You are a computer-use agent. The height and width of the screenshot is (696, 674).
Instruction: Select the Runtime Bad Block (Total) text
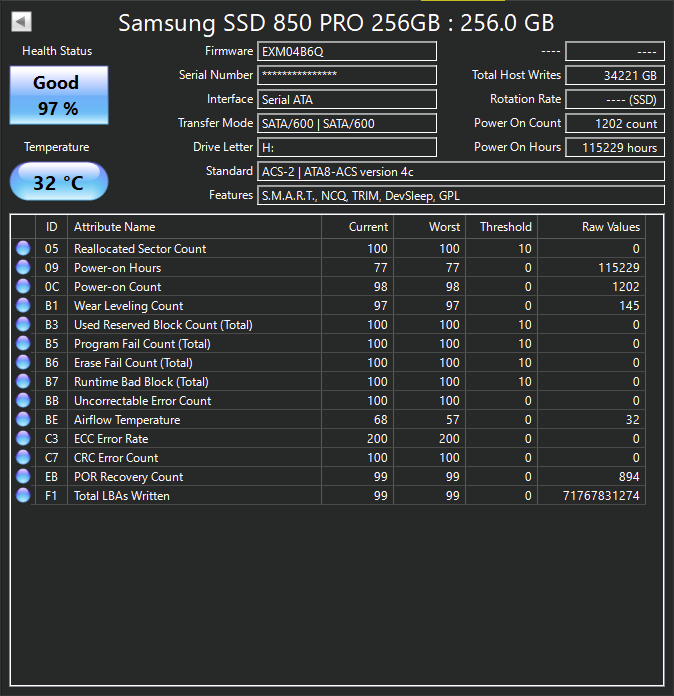click(x=141, y=382)
